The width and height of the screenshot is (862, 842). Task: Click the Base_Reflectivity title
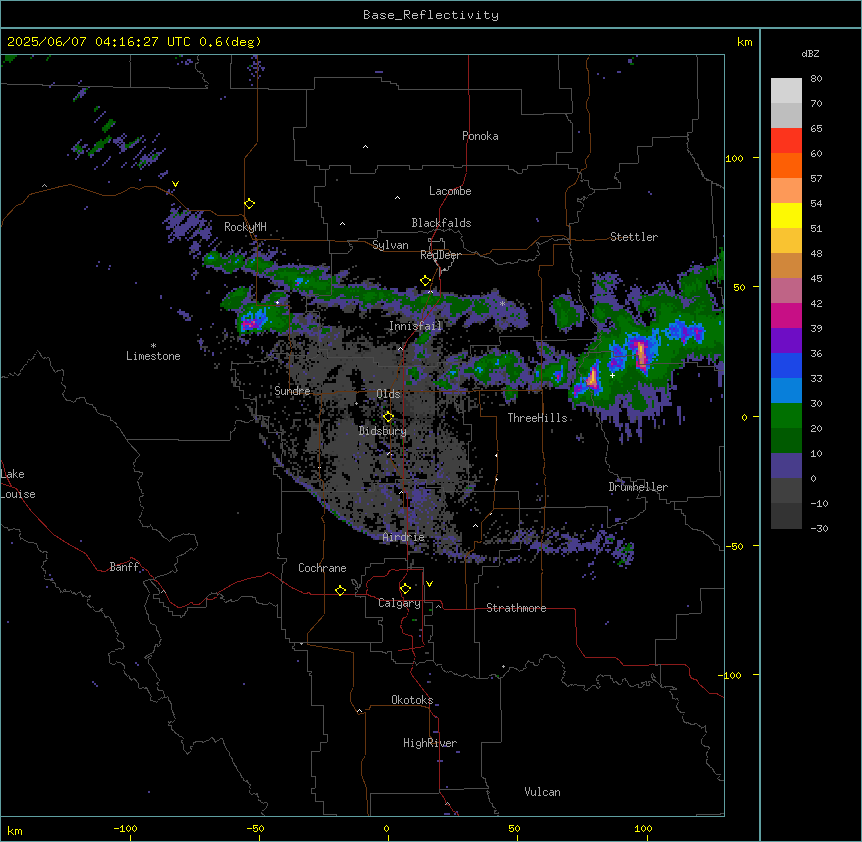[x=431, y=15]
